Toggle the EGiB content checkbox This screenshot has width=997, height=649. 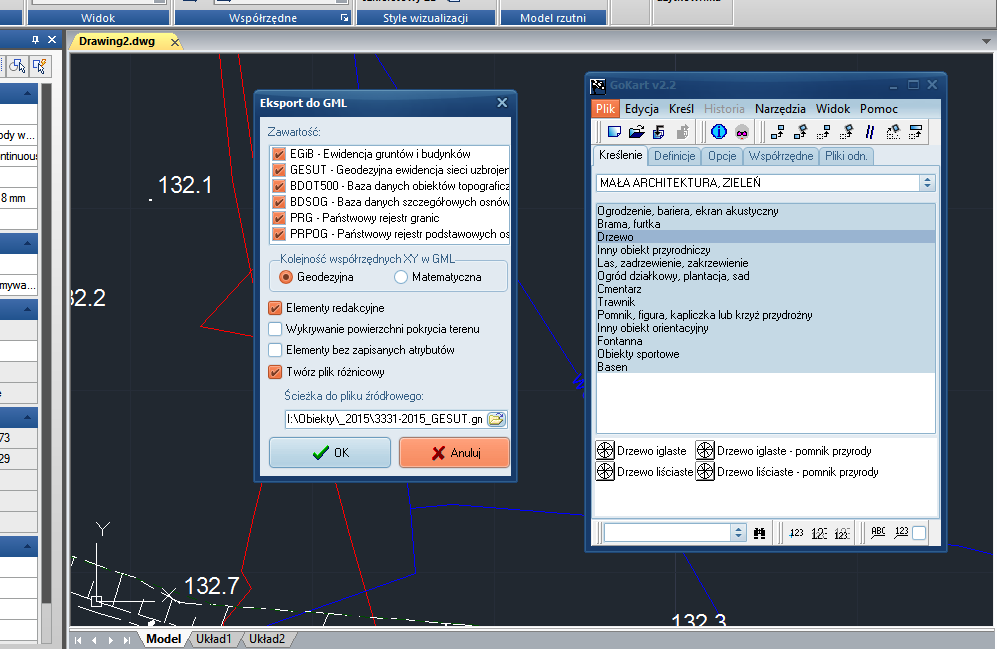click(280, 155)
